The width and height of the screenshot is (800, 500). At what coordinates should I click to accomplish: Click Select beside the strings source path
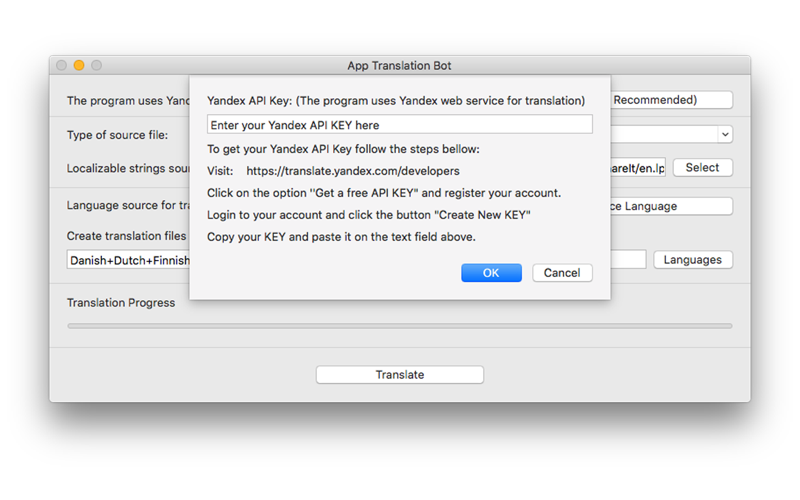pos(703,167)
